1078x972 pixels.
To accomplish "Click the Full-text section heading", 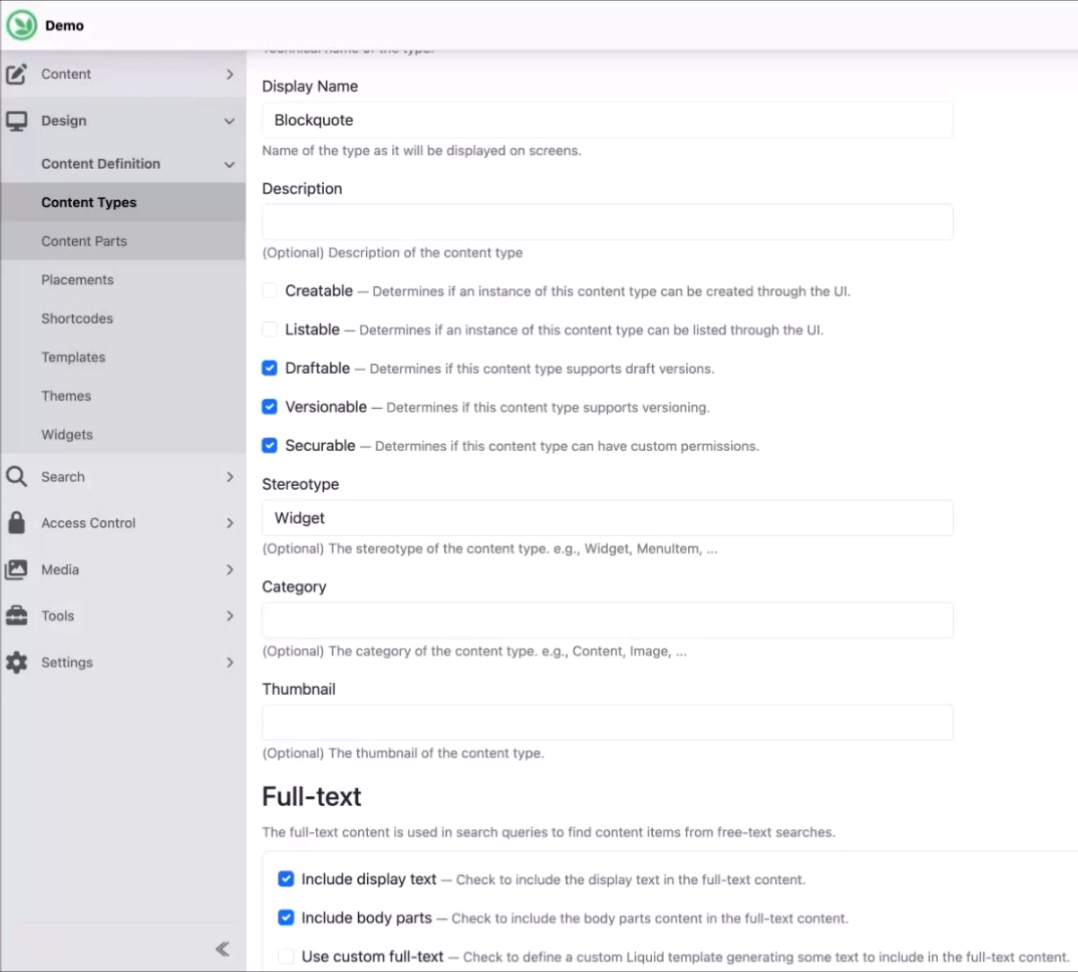I will (x=311, y=796).
